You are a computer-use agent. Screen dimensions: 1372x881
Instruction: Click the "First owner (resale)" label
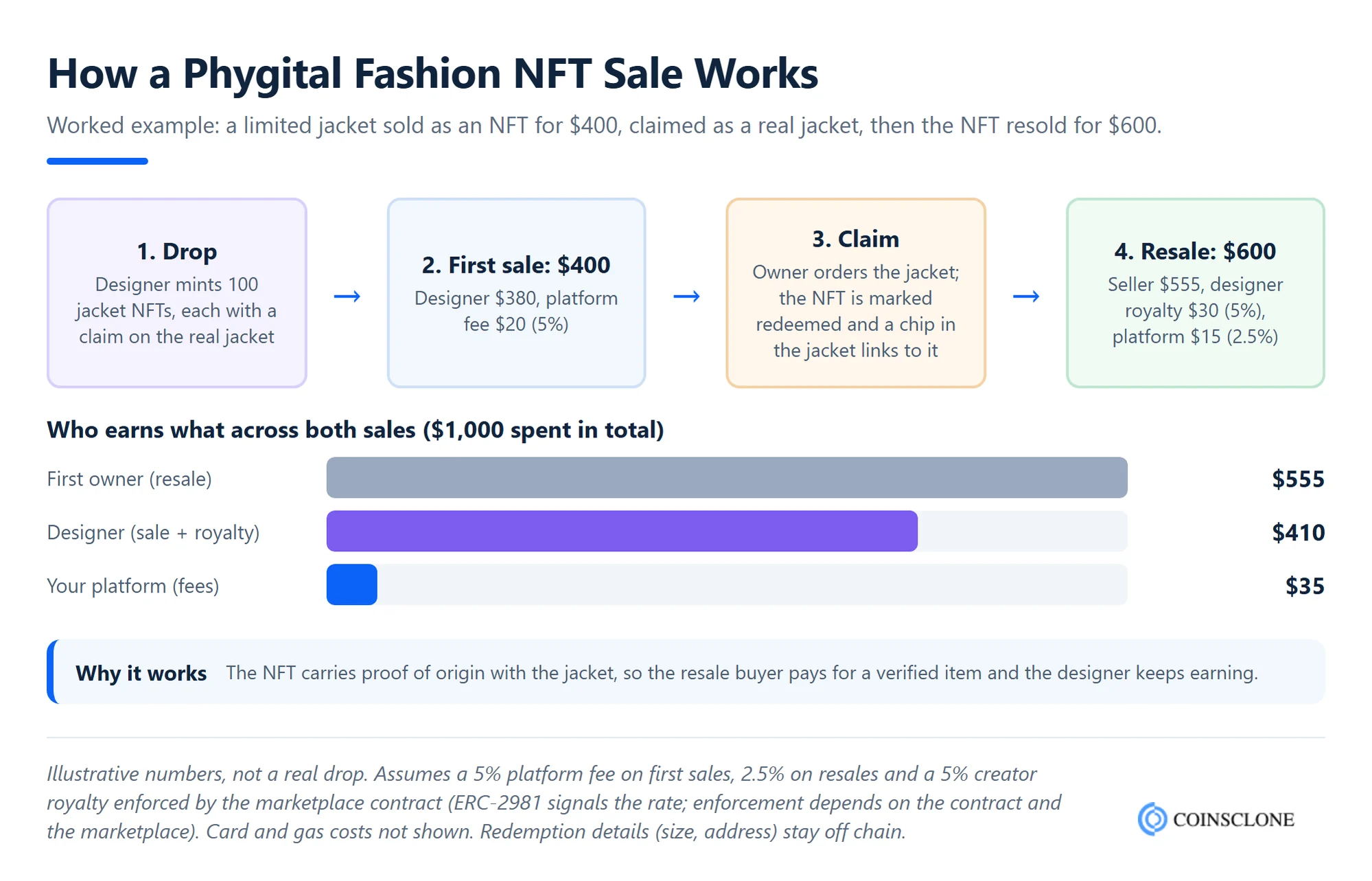click(129, 479)
